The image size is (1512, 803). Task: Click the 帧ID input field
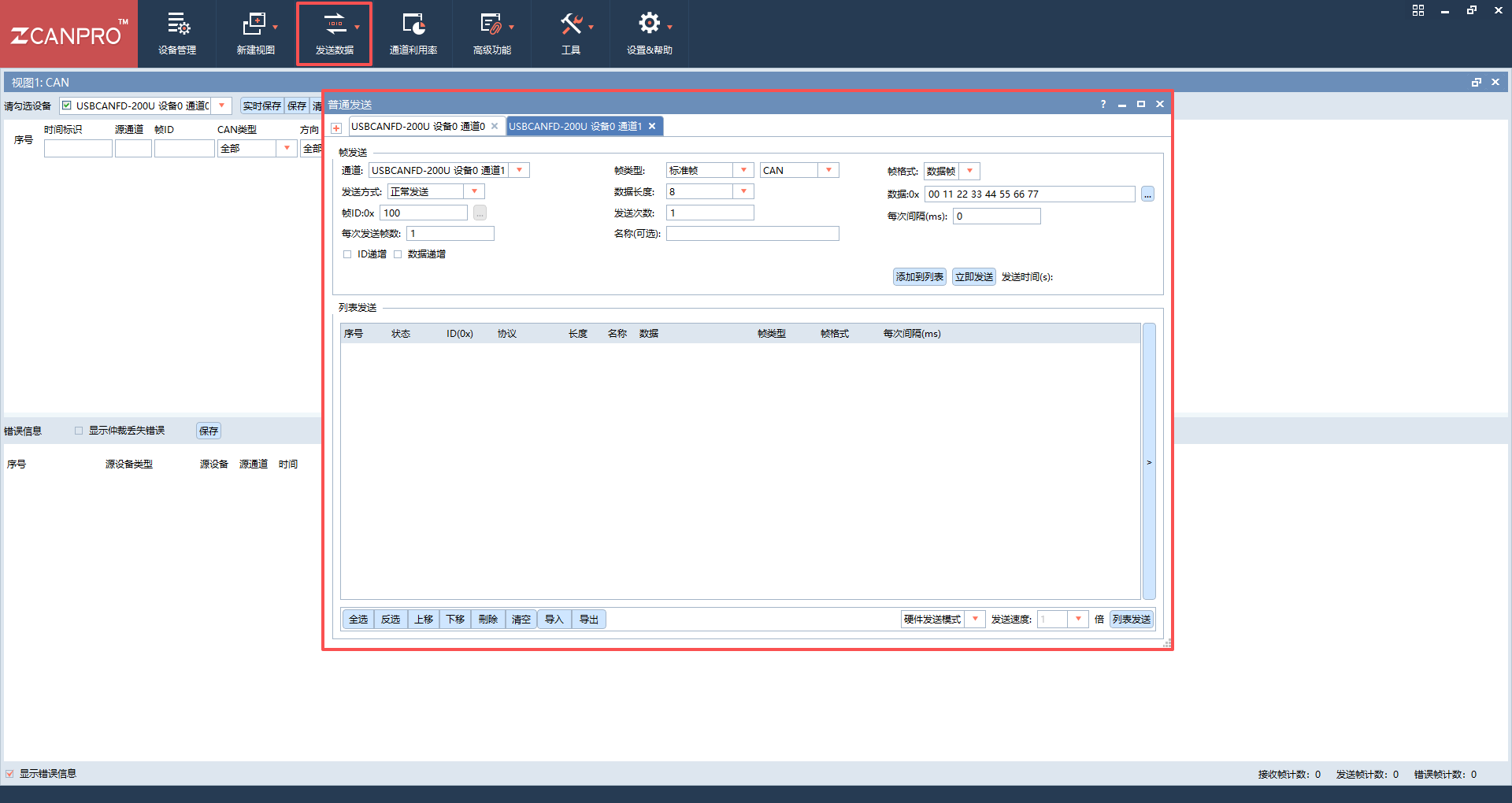tap(424, 213)
